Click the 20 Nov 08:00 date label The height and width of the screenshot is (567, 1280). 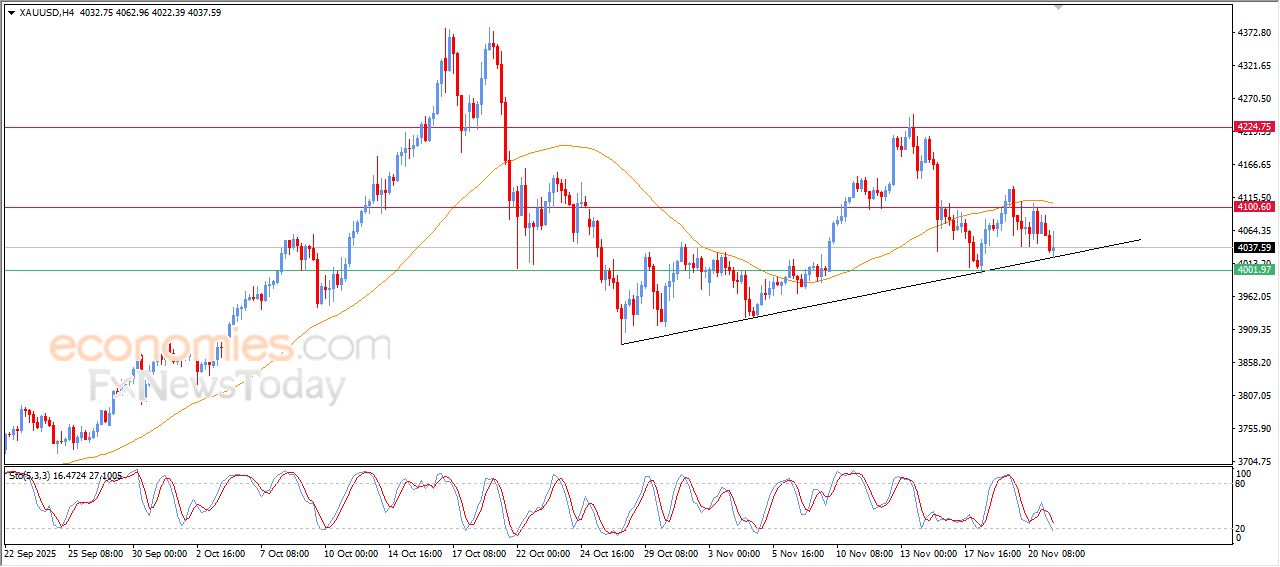[x=1056, y=553]
